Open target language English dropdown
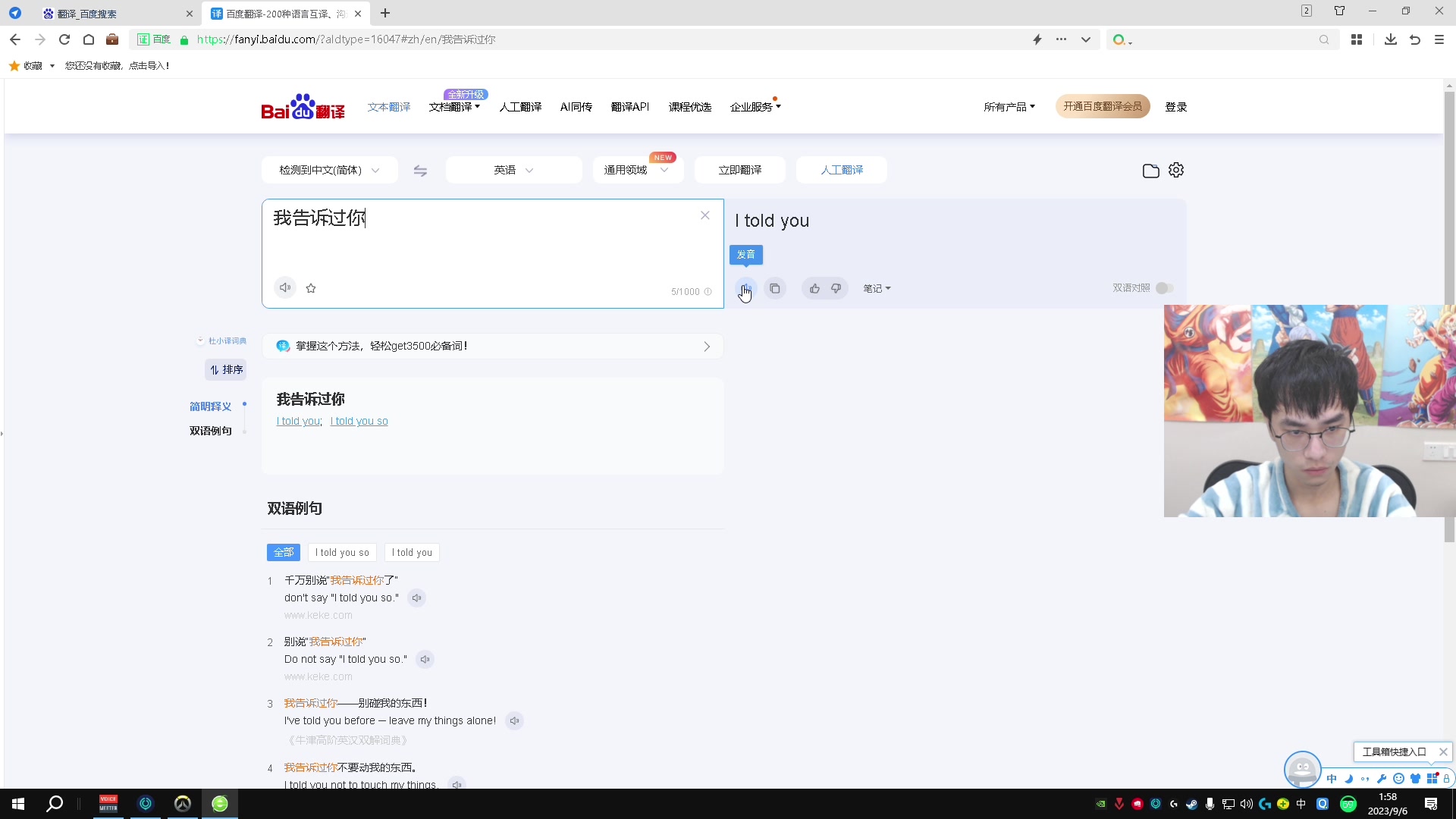This screenshot has width=1456, height=819. click(513, 170)
